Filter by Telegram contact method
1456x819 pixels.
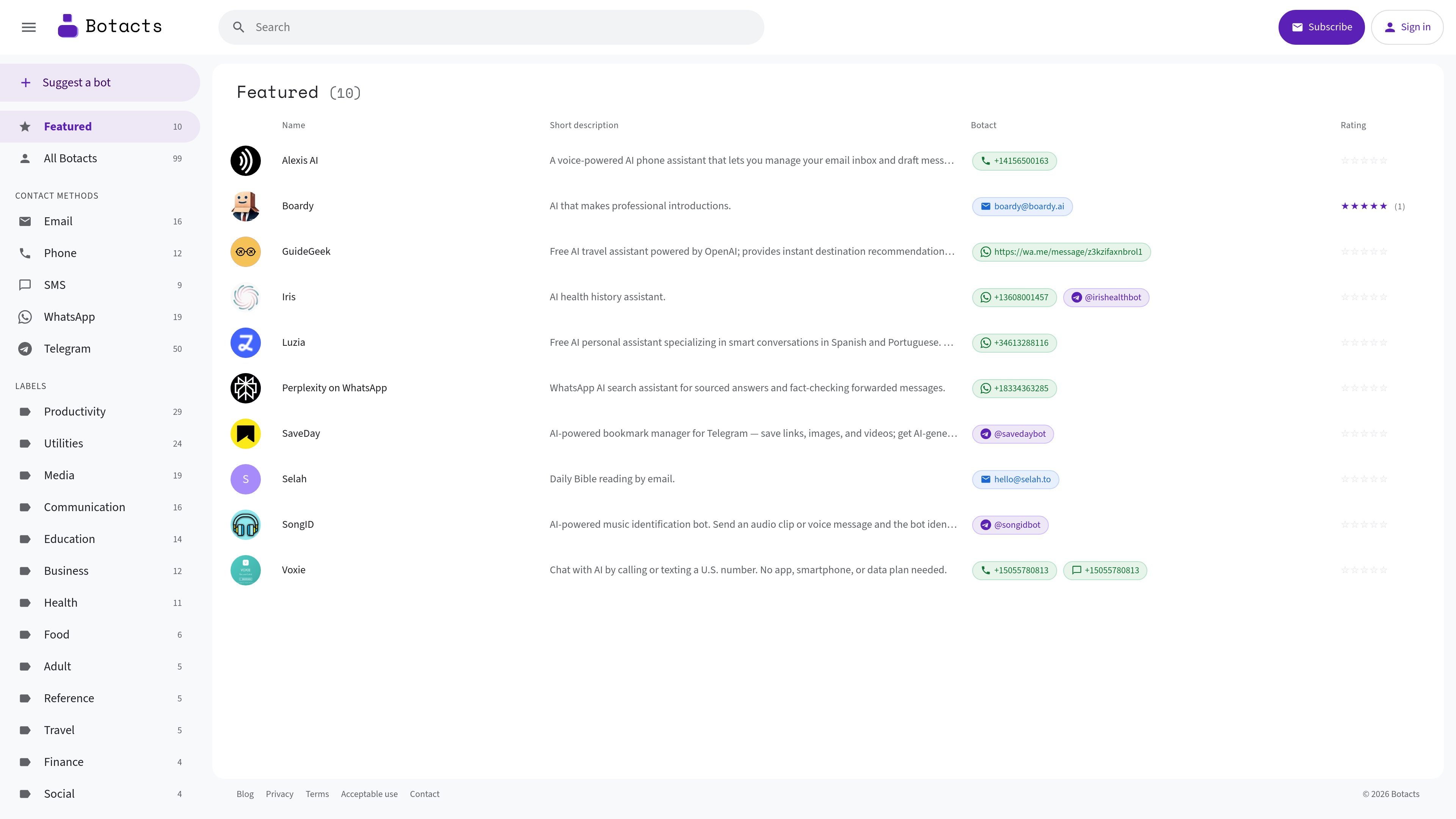tap(100, 349)
